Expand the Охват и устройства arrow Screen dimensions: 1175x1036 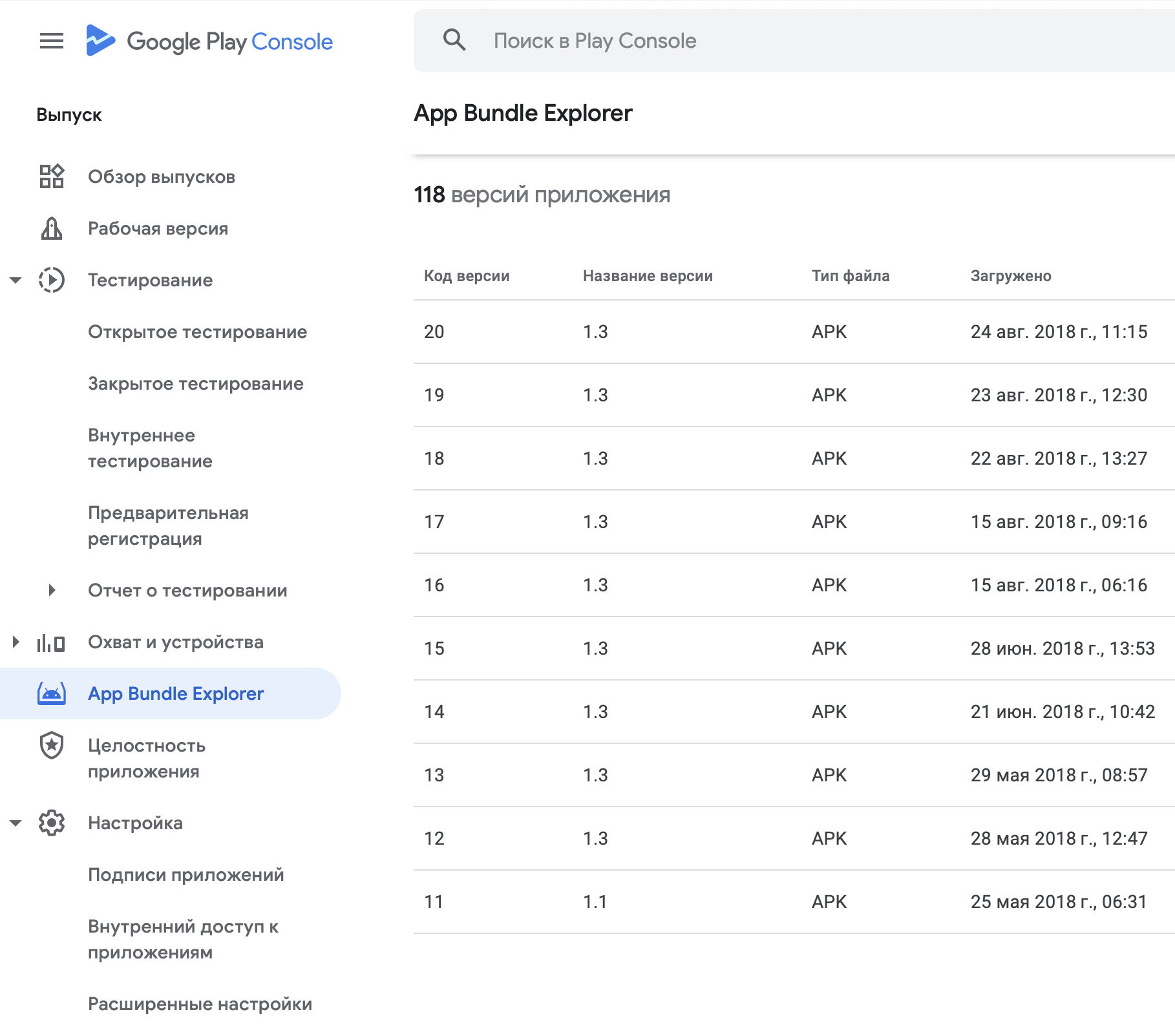(16, 642)
